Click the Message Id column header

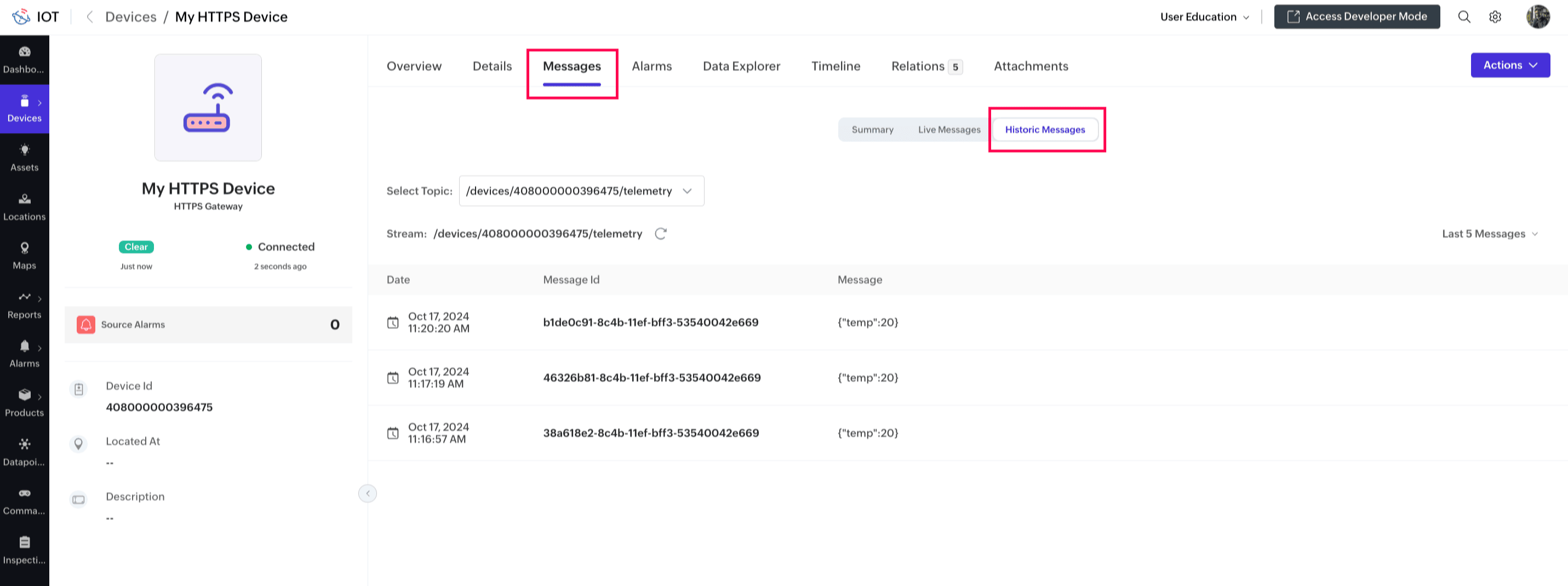coord(571,280)
